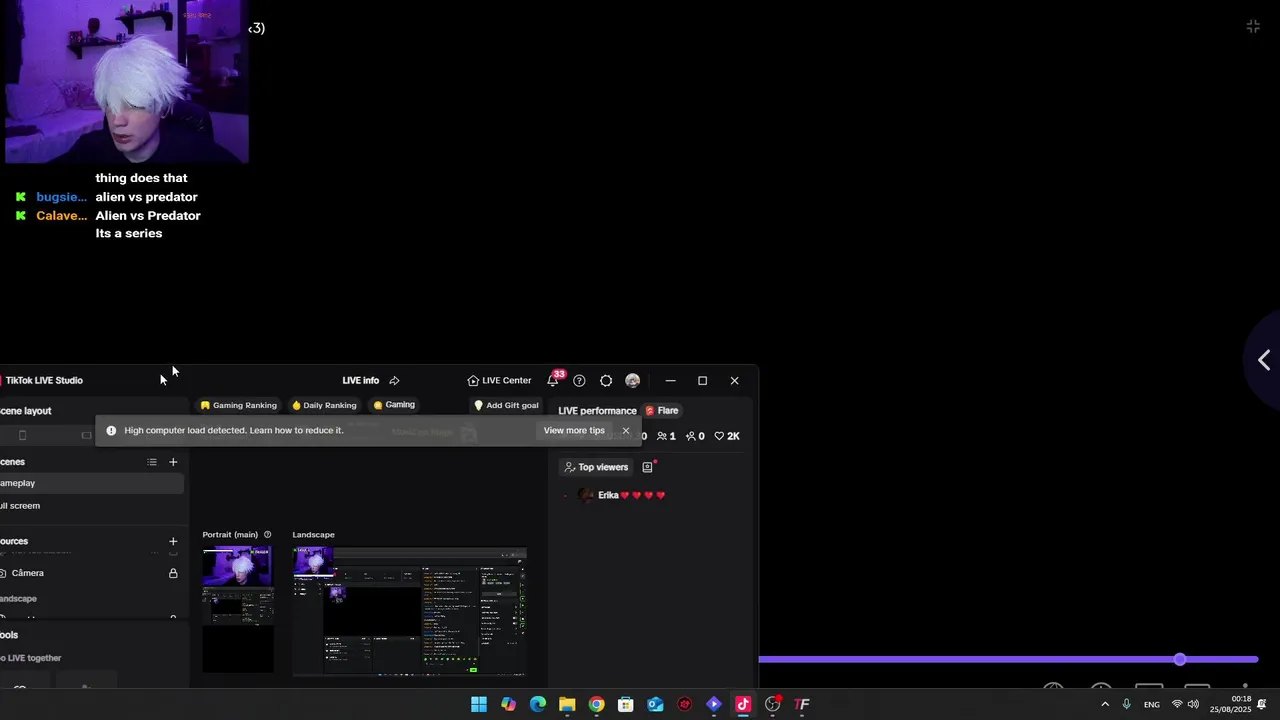This screenshot has height=720, width=1280.
Task: Open the help question mark icon
Action: click(x=579, y=381)
